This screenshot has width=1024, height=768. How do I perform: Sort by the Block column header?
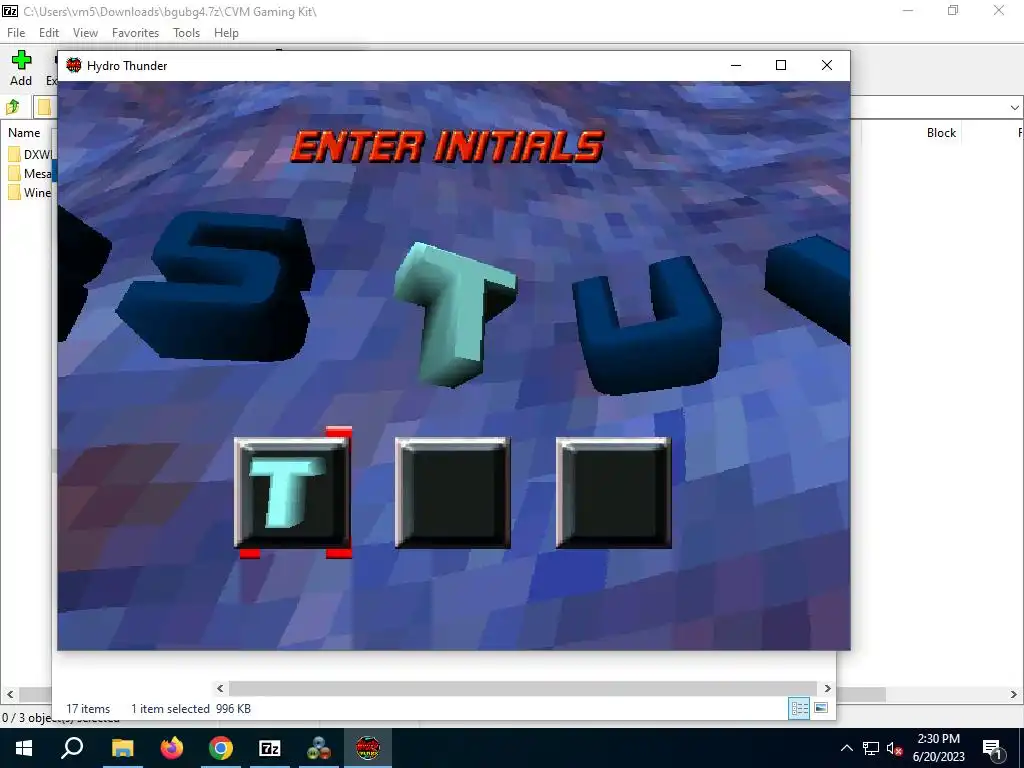point(941,133)
